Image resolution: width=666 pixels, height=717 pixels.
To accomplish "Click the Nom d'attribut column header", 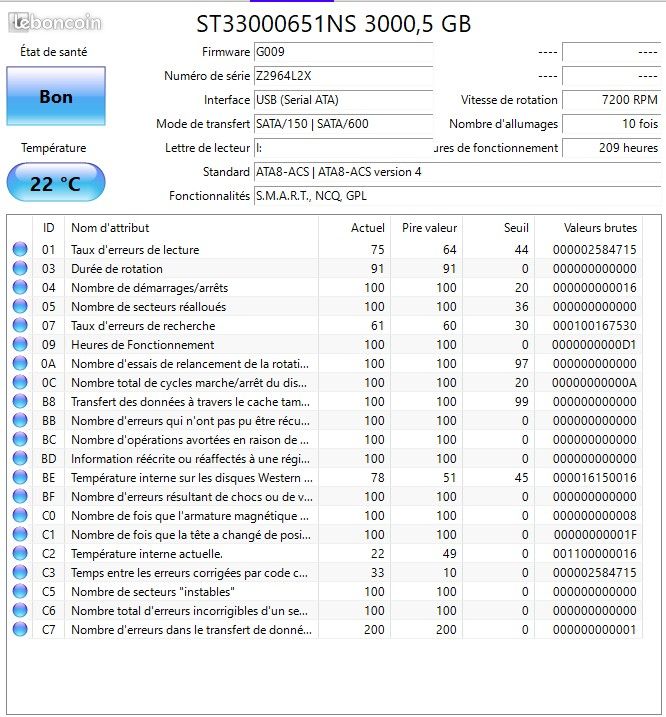I will [191, 228].
